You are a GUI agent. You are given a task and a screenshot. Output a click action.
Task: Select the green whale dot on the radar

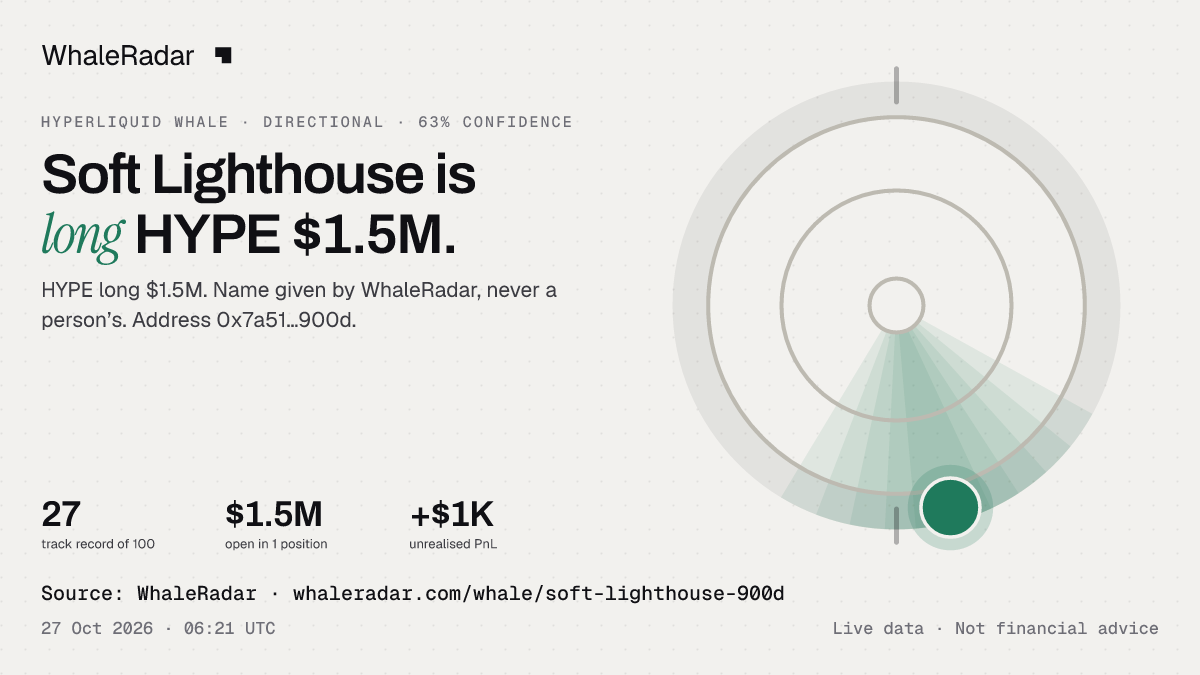[950, 507]
